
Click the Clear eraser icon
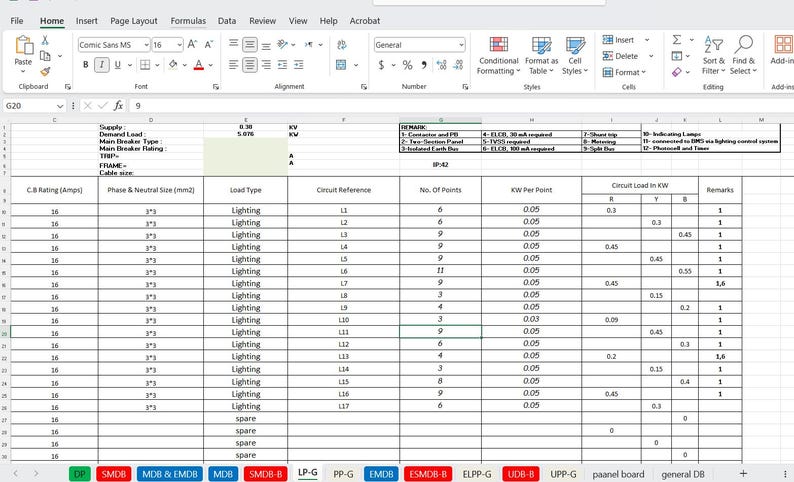coord(677,72)
